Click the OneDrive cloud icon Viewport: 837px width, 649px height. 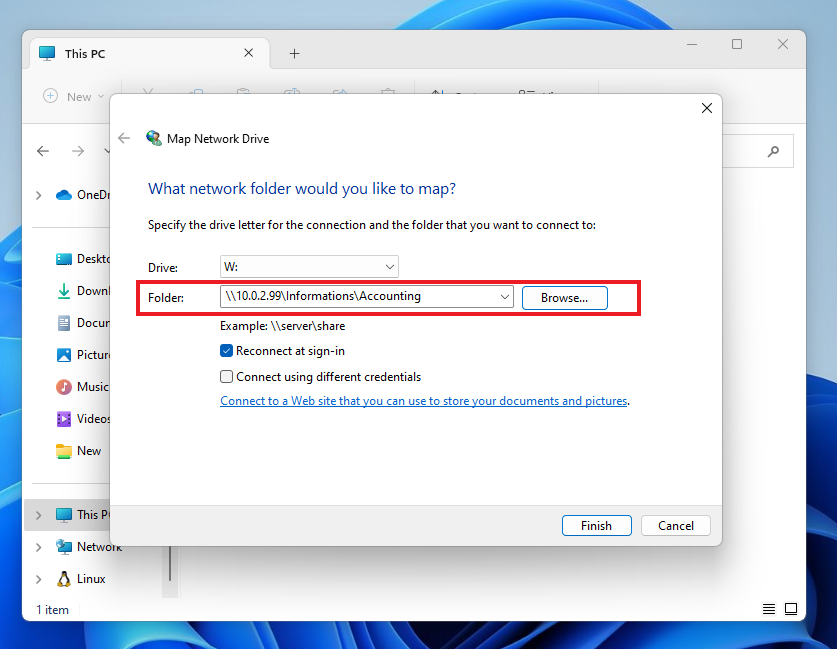[64, 195]
